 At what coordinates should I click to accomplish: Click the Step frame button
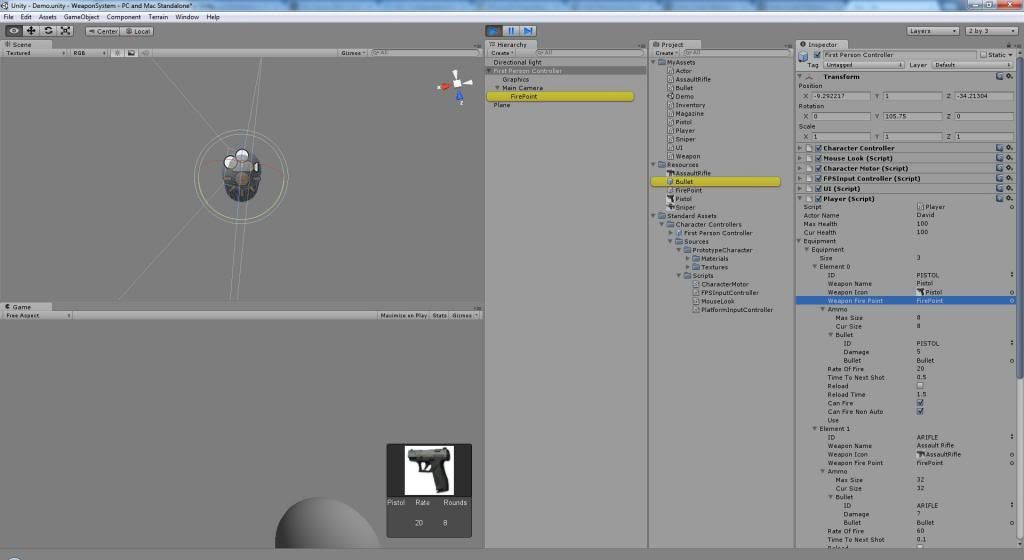[x=528, y=31]
